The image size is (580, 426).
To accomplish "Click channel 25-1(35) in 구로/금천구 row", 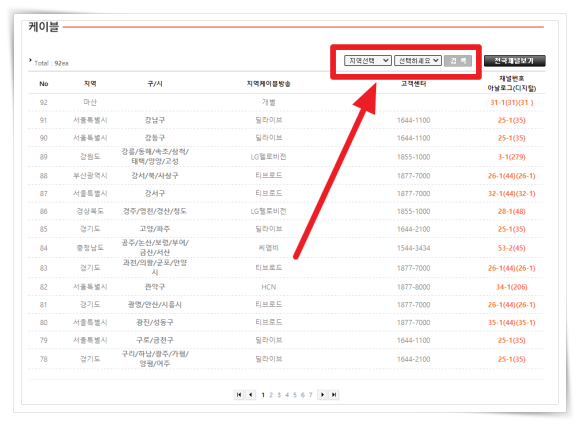I will coord(512,340).
